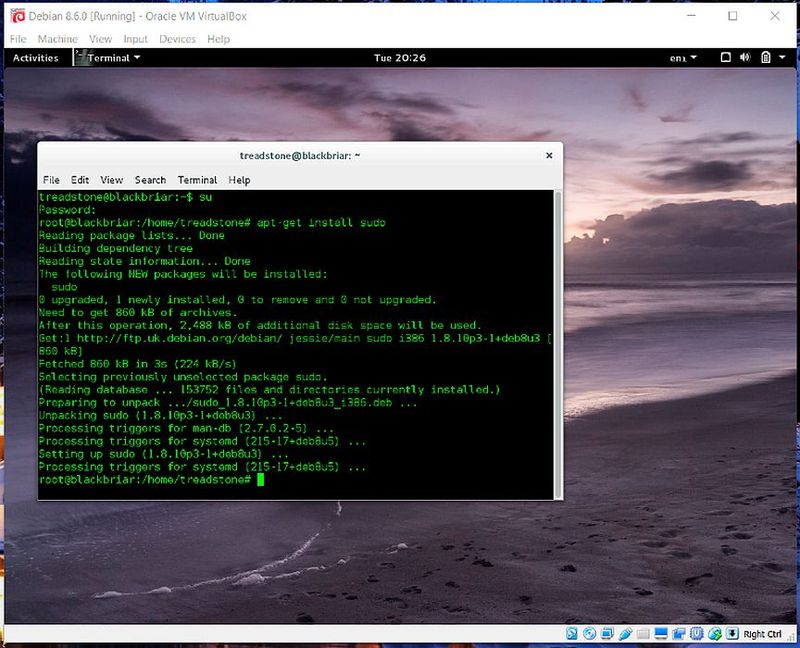Click the display settings icon in VirtualBox status bar
Image resolution: width=800 pixels, height=648 pixels.
661,634
